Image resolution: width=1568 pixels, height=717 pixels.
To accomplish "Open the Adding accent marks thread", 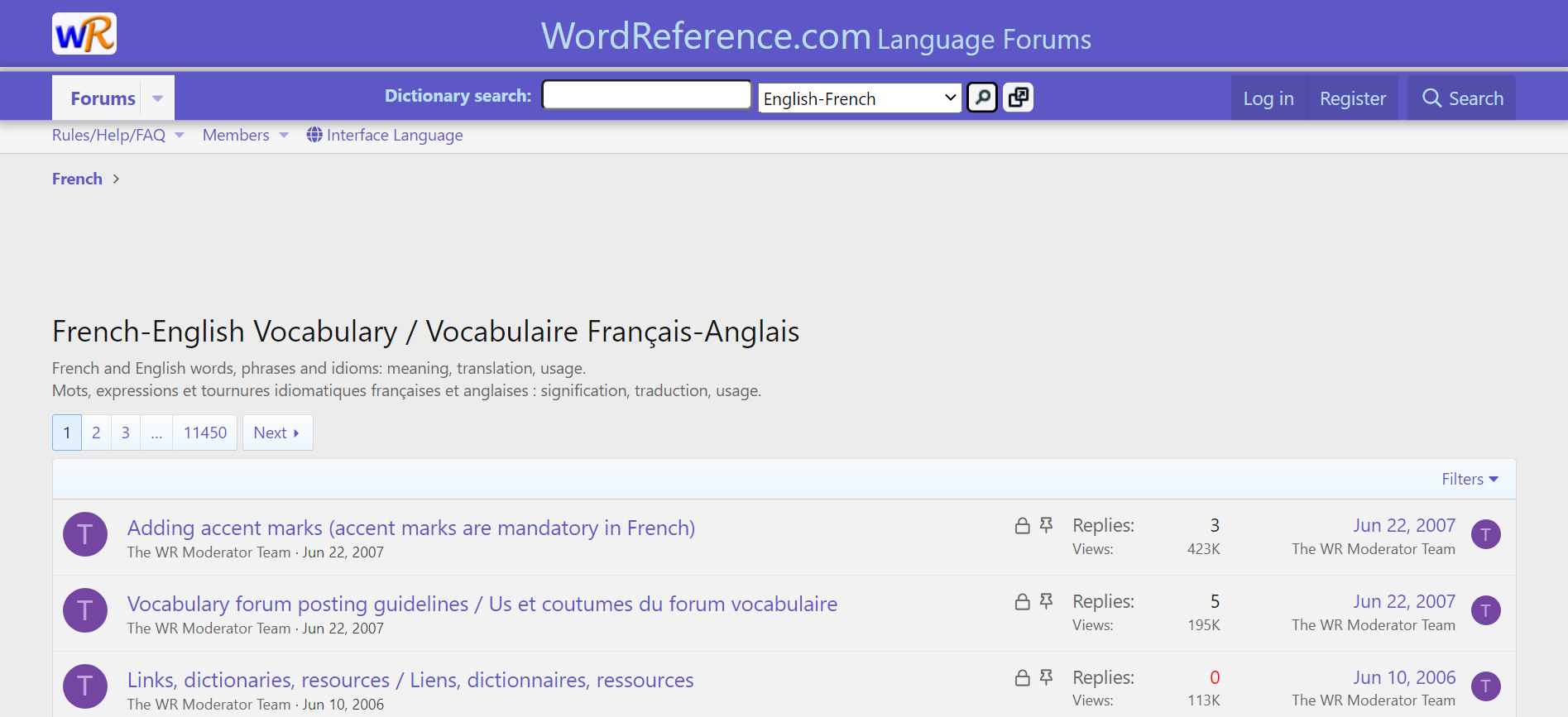I will (x=411, y=528).
